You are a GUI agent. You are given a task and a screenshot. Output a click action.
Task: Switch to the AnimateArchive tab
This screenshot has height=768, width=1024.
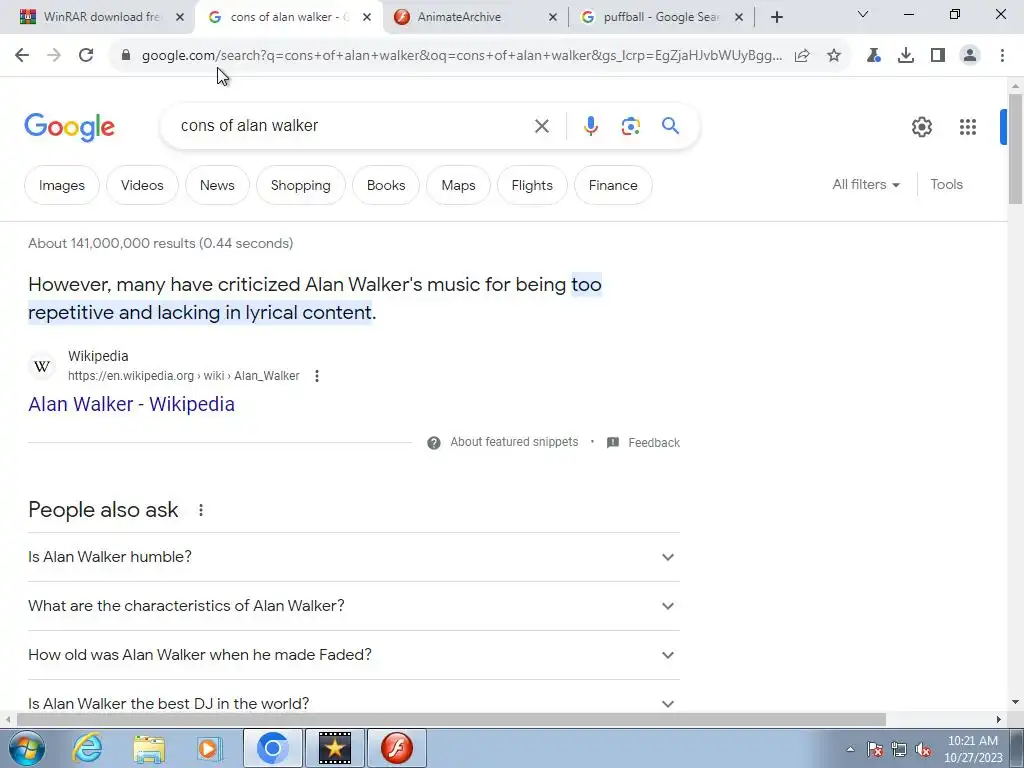[x=475, y=17]
